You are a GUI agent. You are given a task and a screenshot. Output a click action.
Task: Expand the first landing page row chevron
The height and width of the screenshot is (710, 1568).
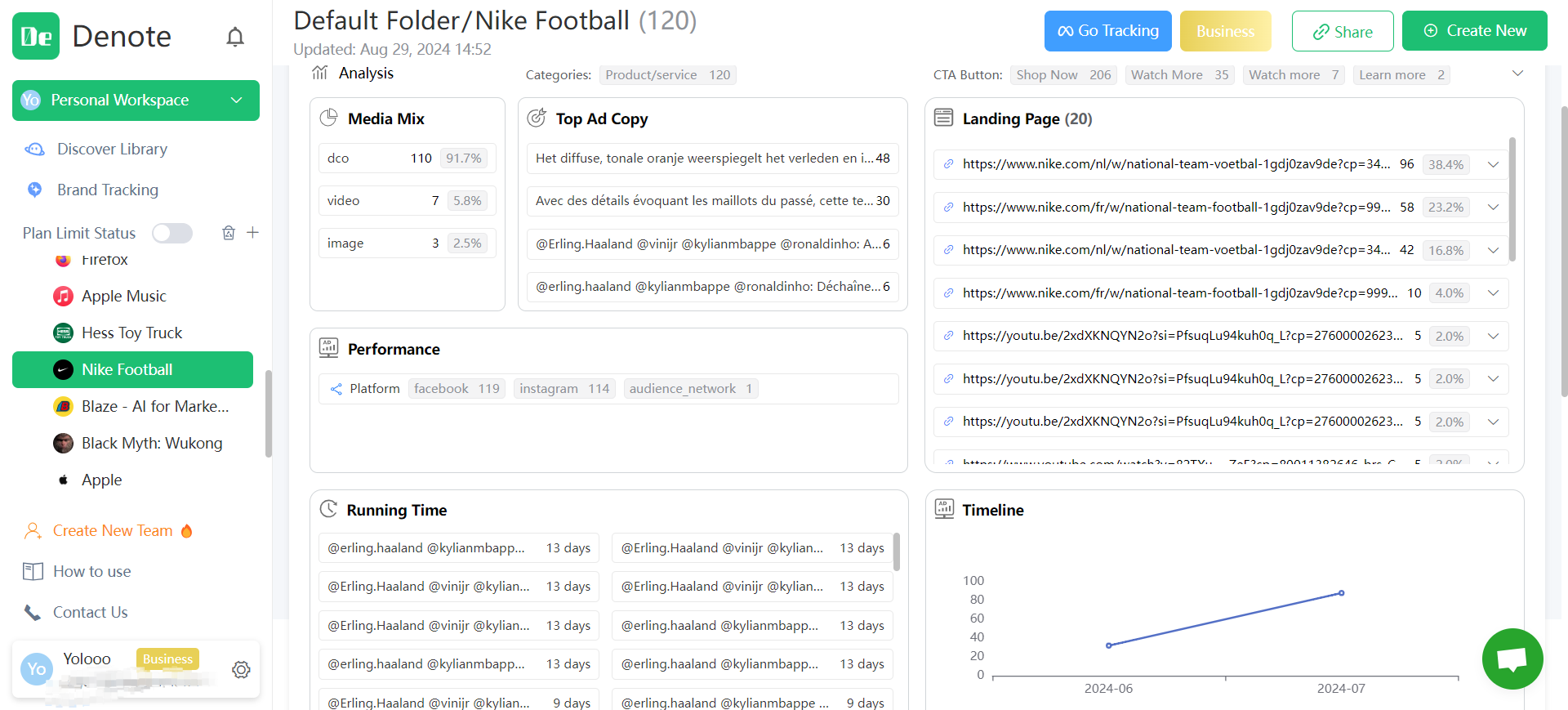coord(1493,164)
